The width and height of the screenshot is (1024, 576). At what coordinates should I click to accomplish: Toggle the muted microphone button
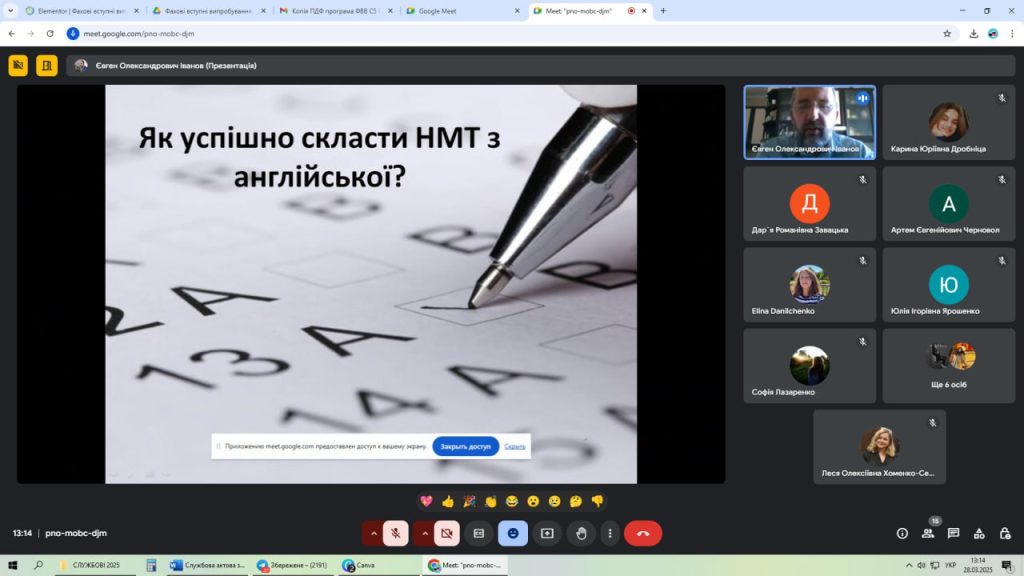click(x=396, y=533)
